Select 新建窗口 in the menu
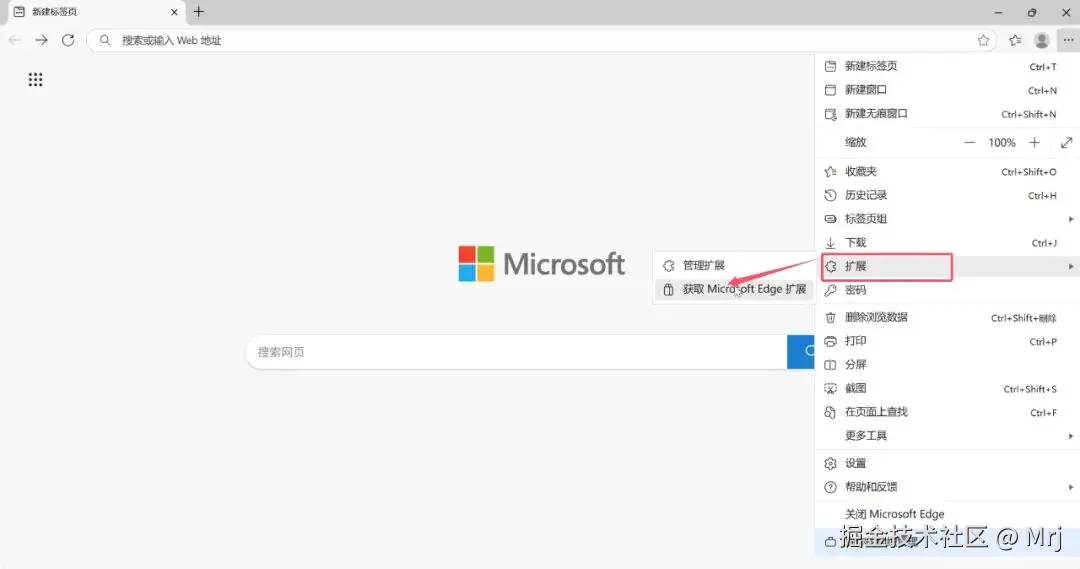The image size is (1080, 569). (947, 90)
